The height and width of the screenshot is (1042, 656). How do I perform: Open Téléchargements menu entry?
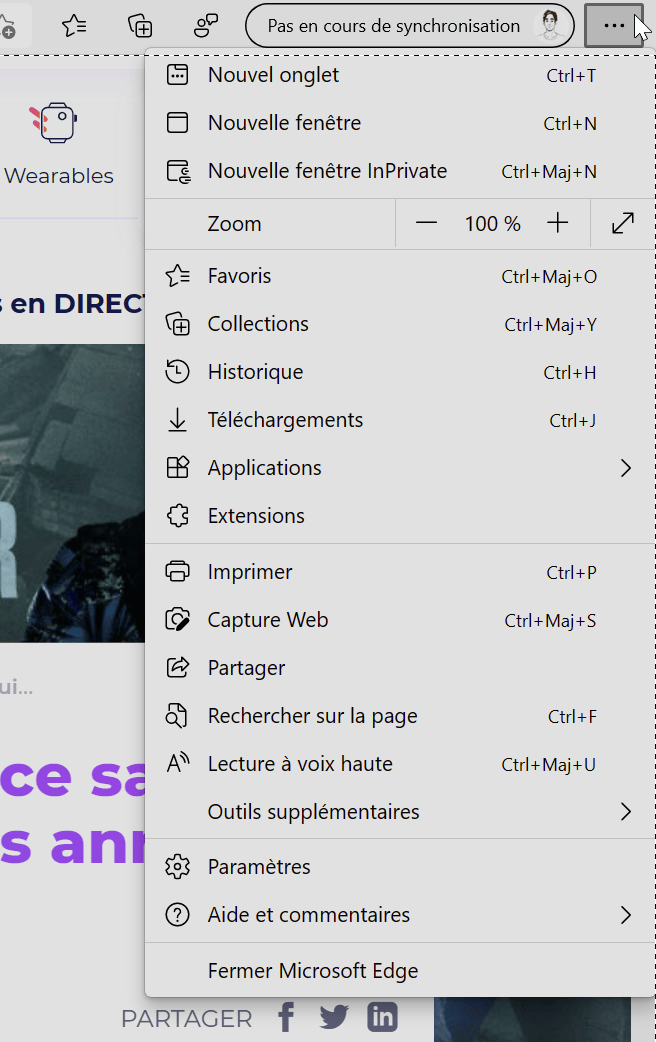point(400,420)
